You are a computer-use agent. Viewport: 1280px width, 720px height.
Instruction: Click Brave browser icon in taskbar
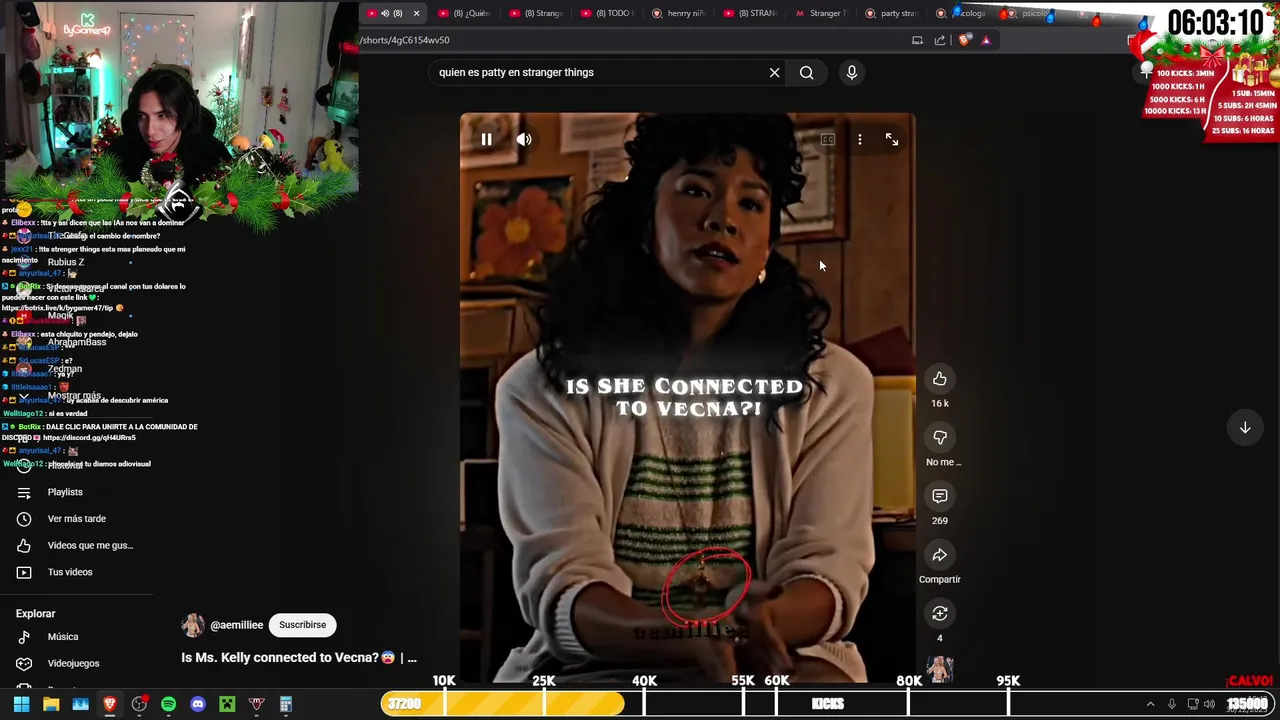click(x=110, y=704)
